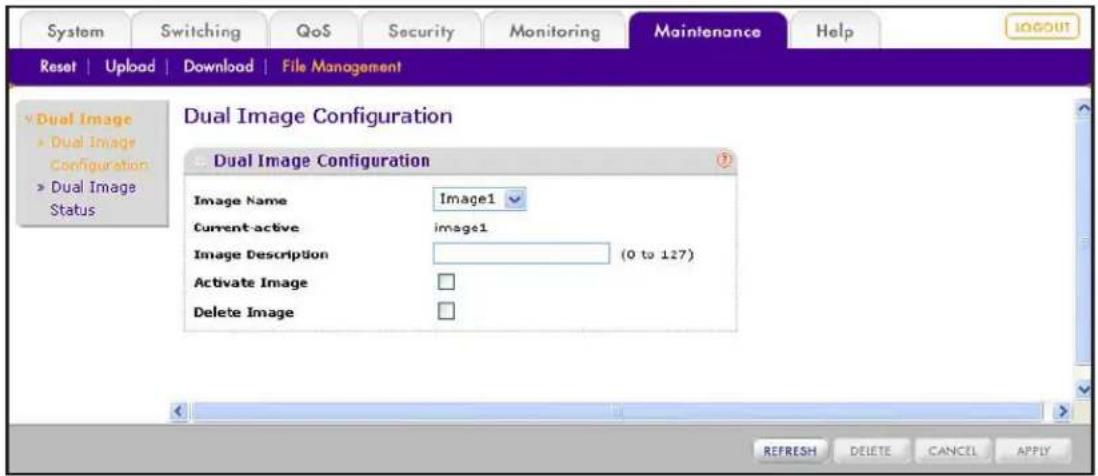
Task: Open the Image Name dropdown
Action: point(480,200)
